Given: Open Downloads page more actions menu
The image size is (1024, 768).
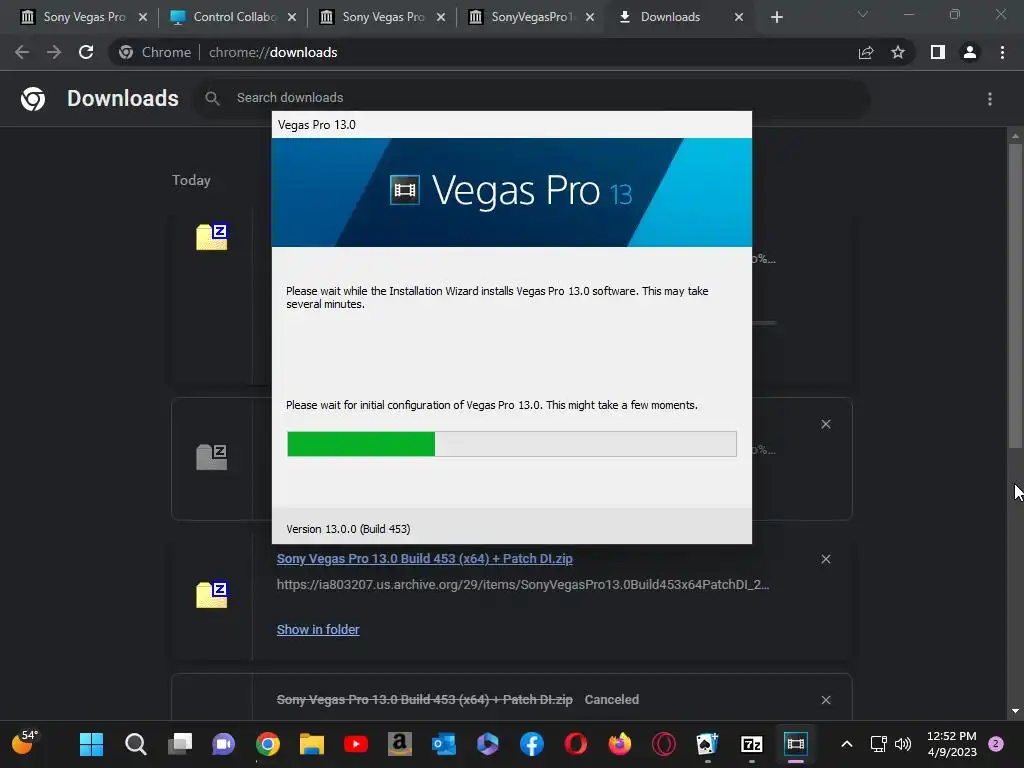Looking at the screenshot, I should point(990,99).
